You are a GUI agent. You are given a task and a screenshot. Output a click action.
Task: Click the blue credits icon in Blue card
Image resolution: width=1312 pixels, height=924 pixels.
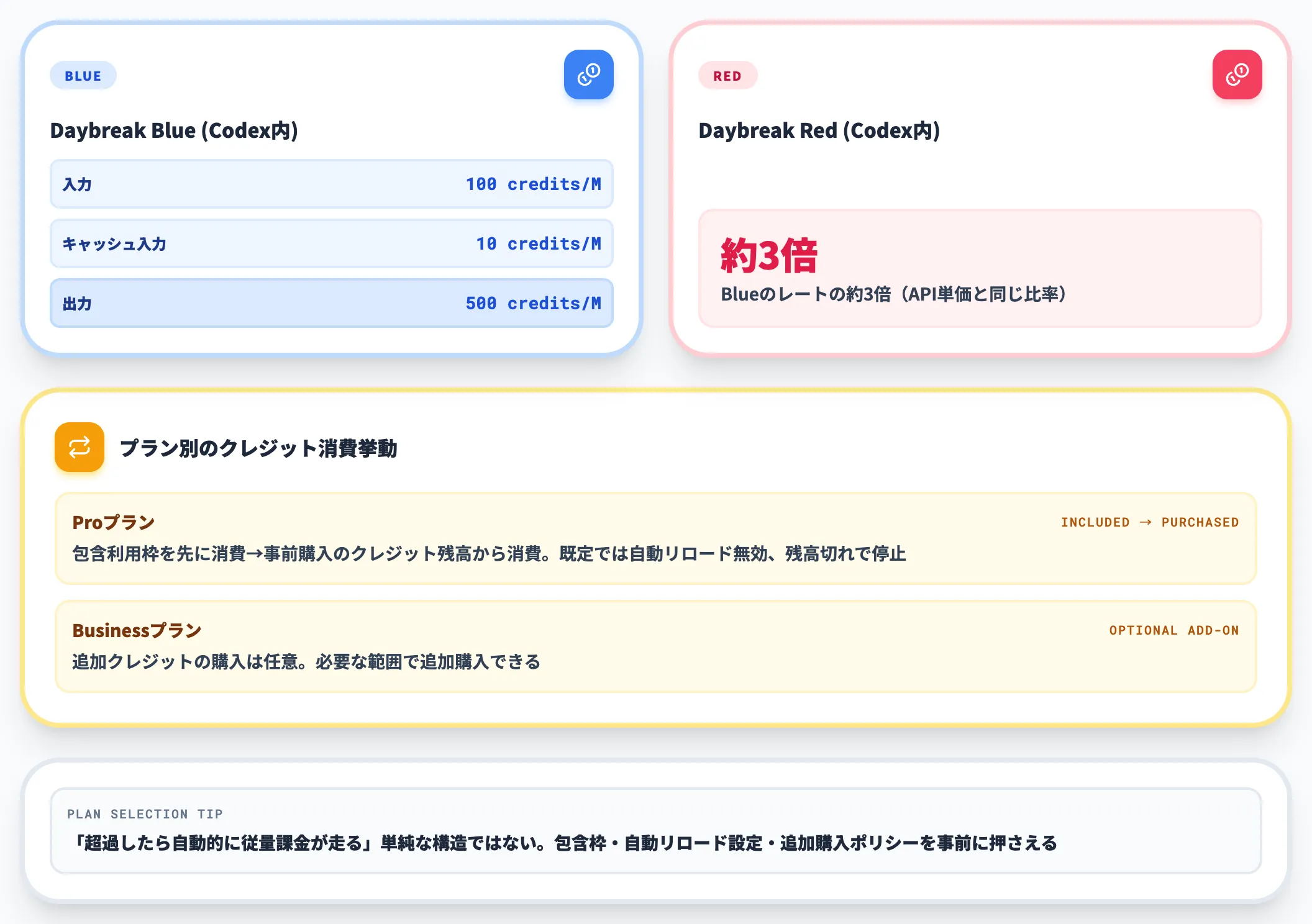[588, 75]
